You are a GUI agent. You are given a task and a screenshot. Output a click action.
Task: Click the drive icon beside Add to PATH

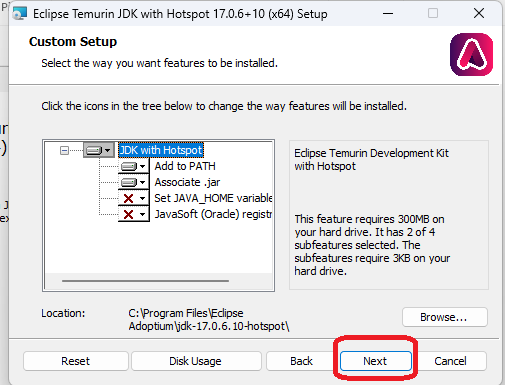click(x=129, y=166)
